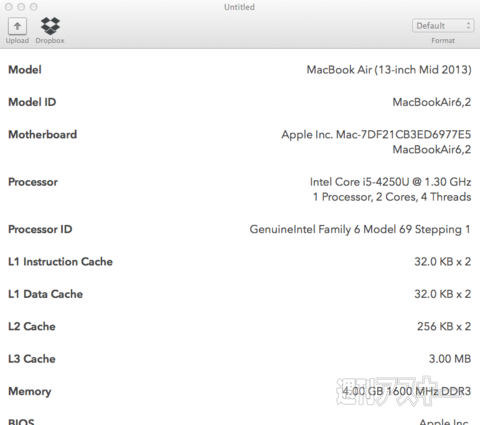The height and width of the screenshot is (425, 480).
Task: Select the Processor label
Action: point(33,182)
